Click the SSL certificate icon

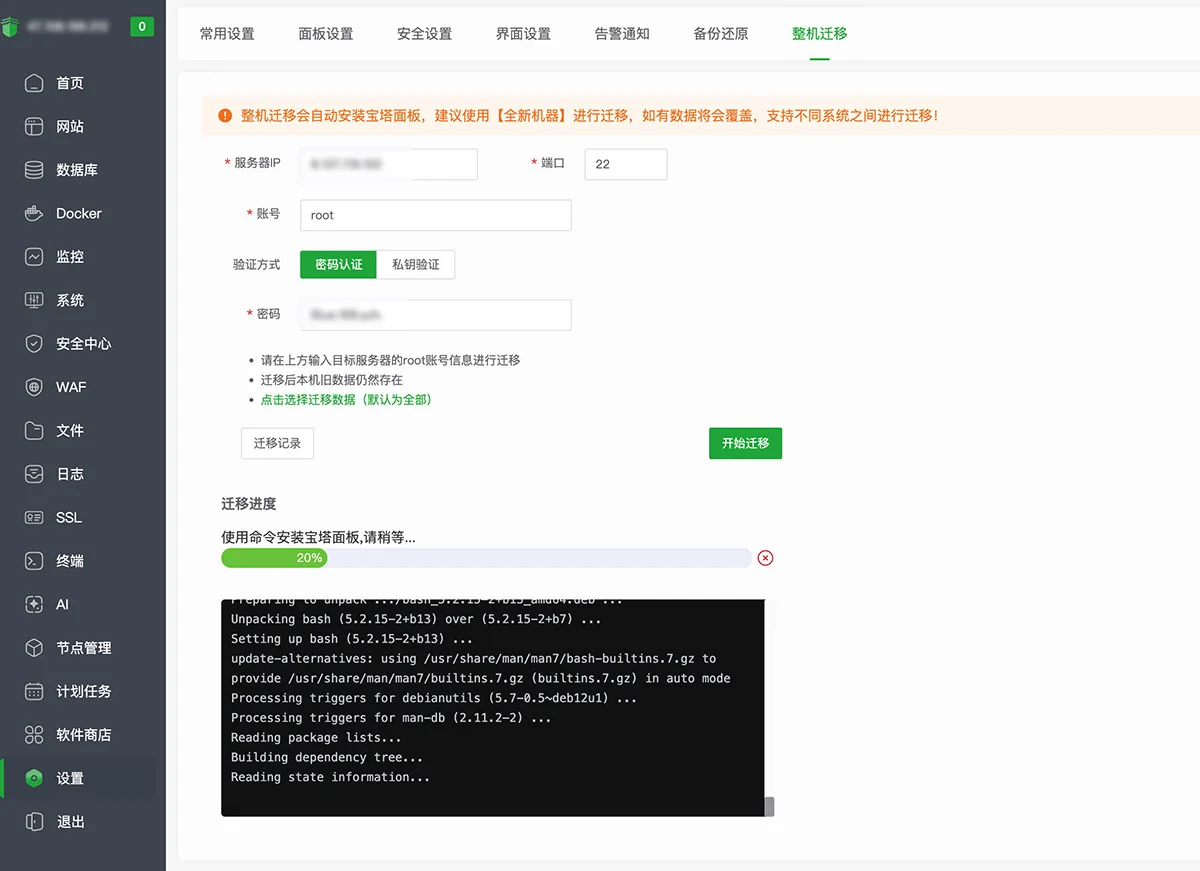pyautogui.click(x=34, y=517)
